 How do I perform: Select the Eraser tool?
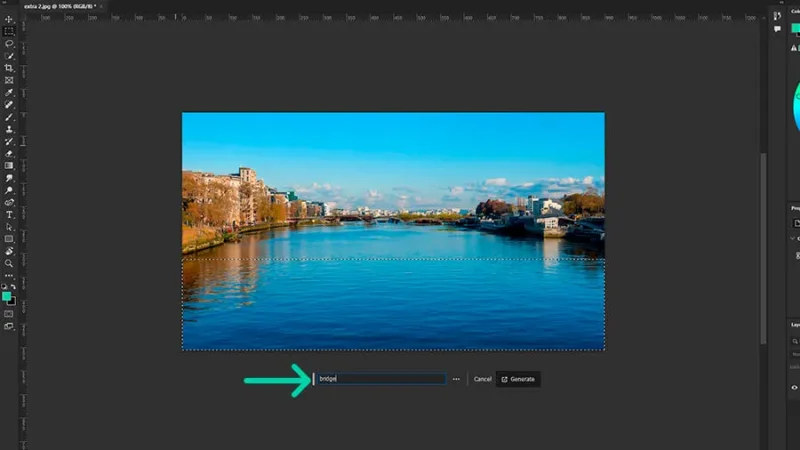point(9,154)
